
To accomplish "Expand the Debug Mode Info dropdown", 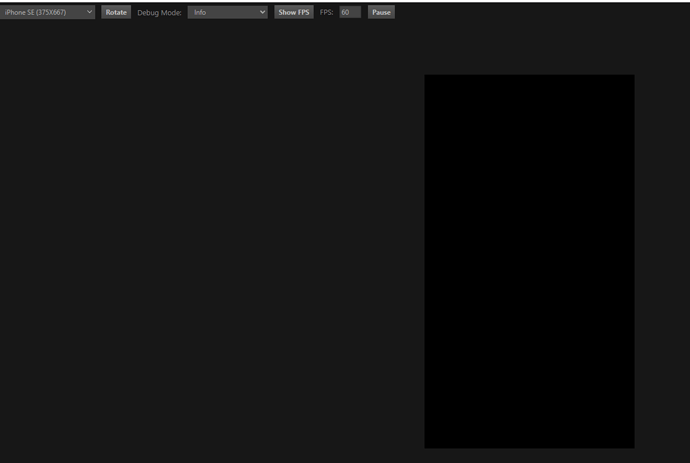I will click(228, 12).
